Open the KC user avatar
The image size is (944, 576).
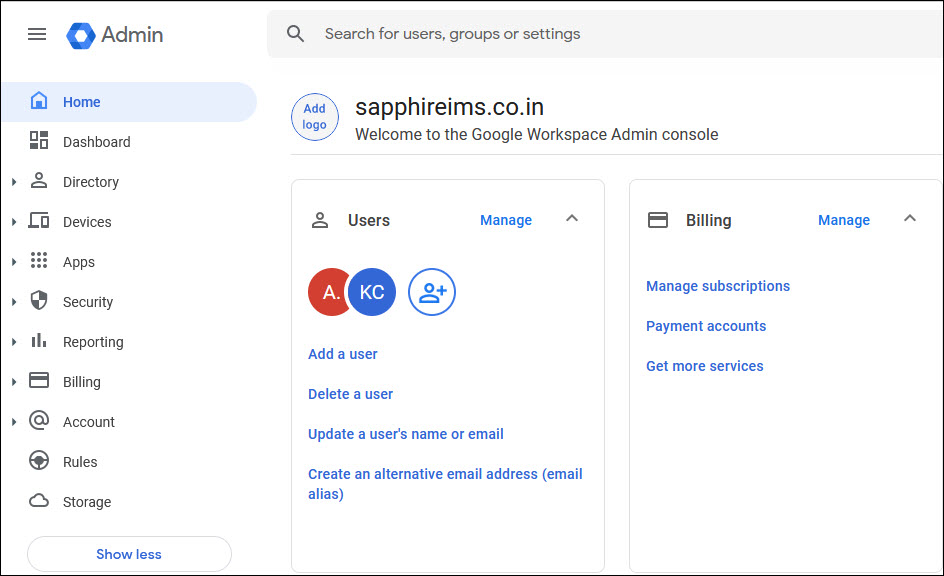(x=374, y=292)
